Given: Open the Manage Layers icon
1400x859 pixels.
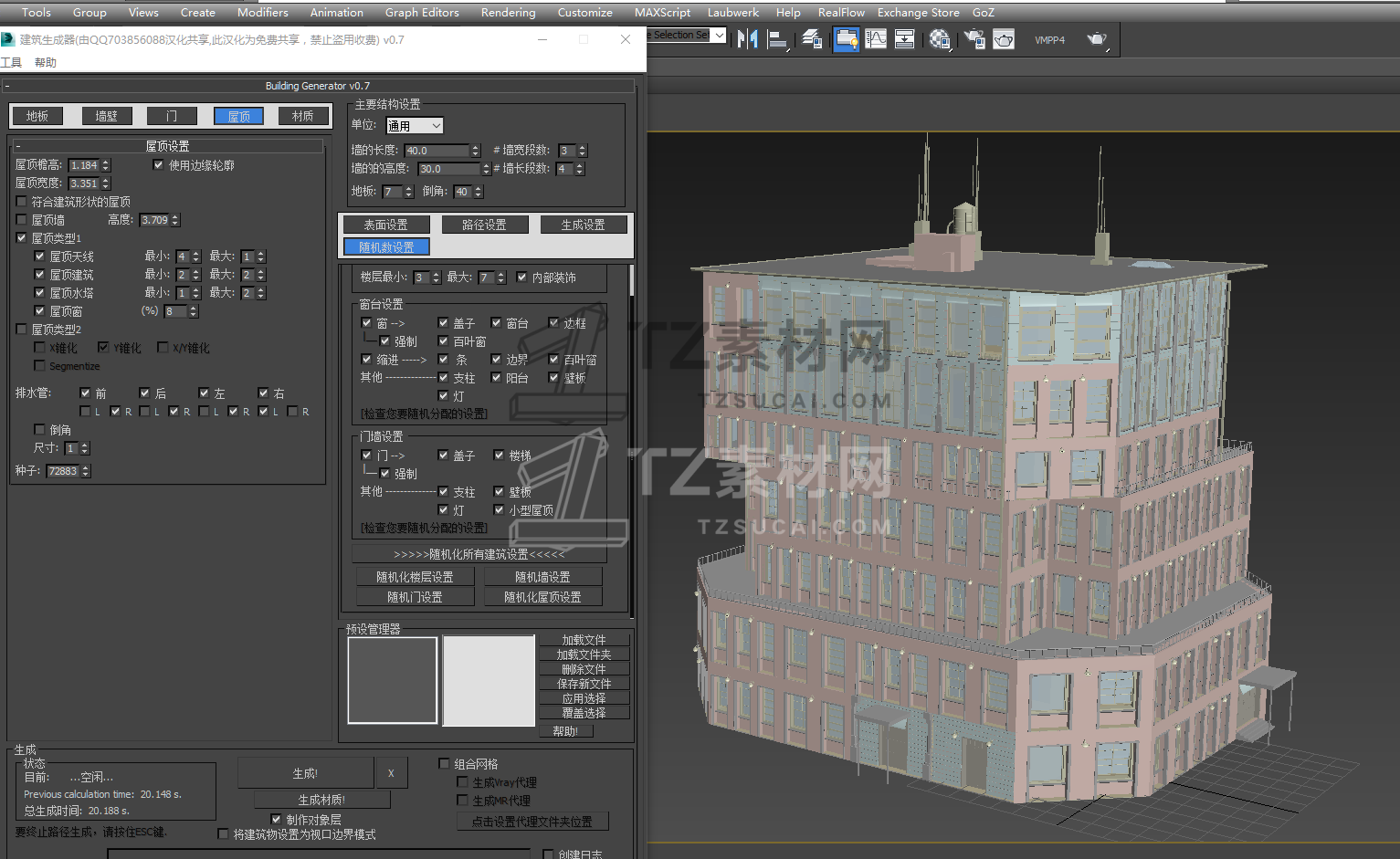Looking at the screenshot, I should pyautogui.click(x=812, y=39).
